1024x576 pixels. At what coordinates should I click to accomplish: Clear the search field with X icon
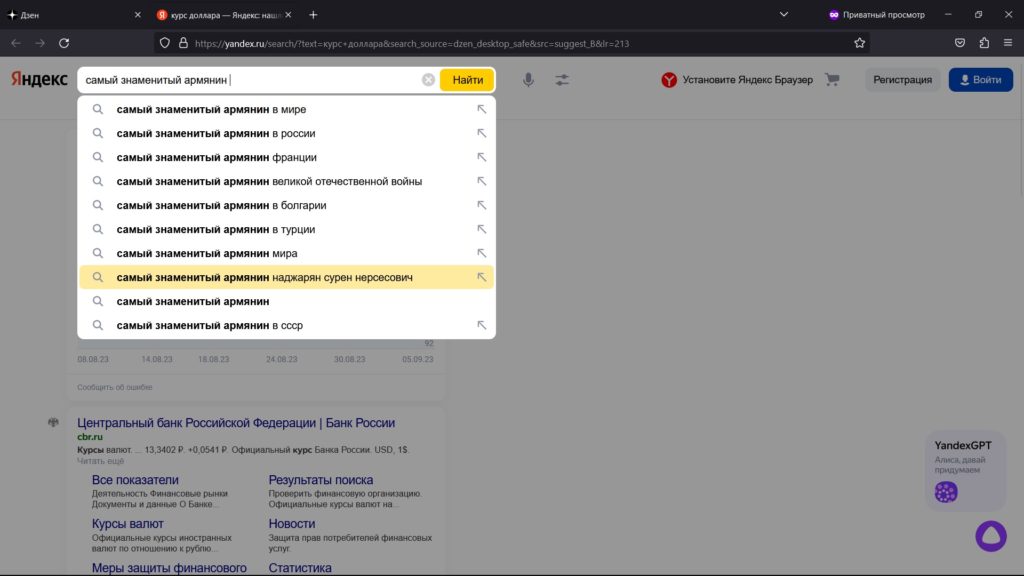click(x=428, y=80)
